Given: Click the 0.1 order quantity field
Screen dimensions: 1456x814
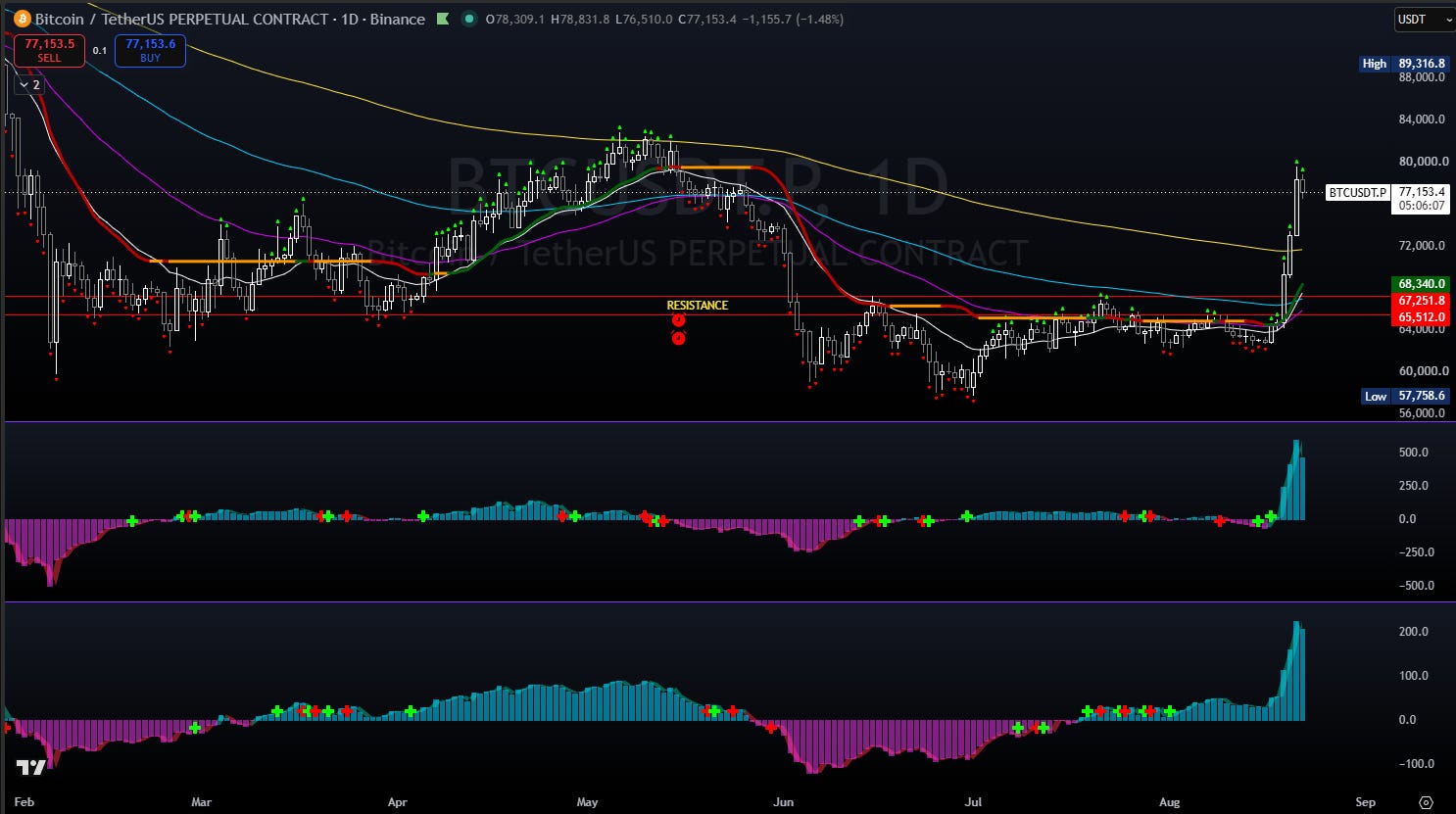Looking at the screenshot, I should [x=100, y=51].
